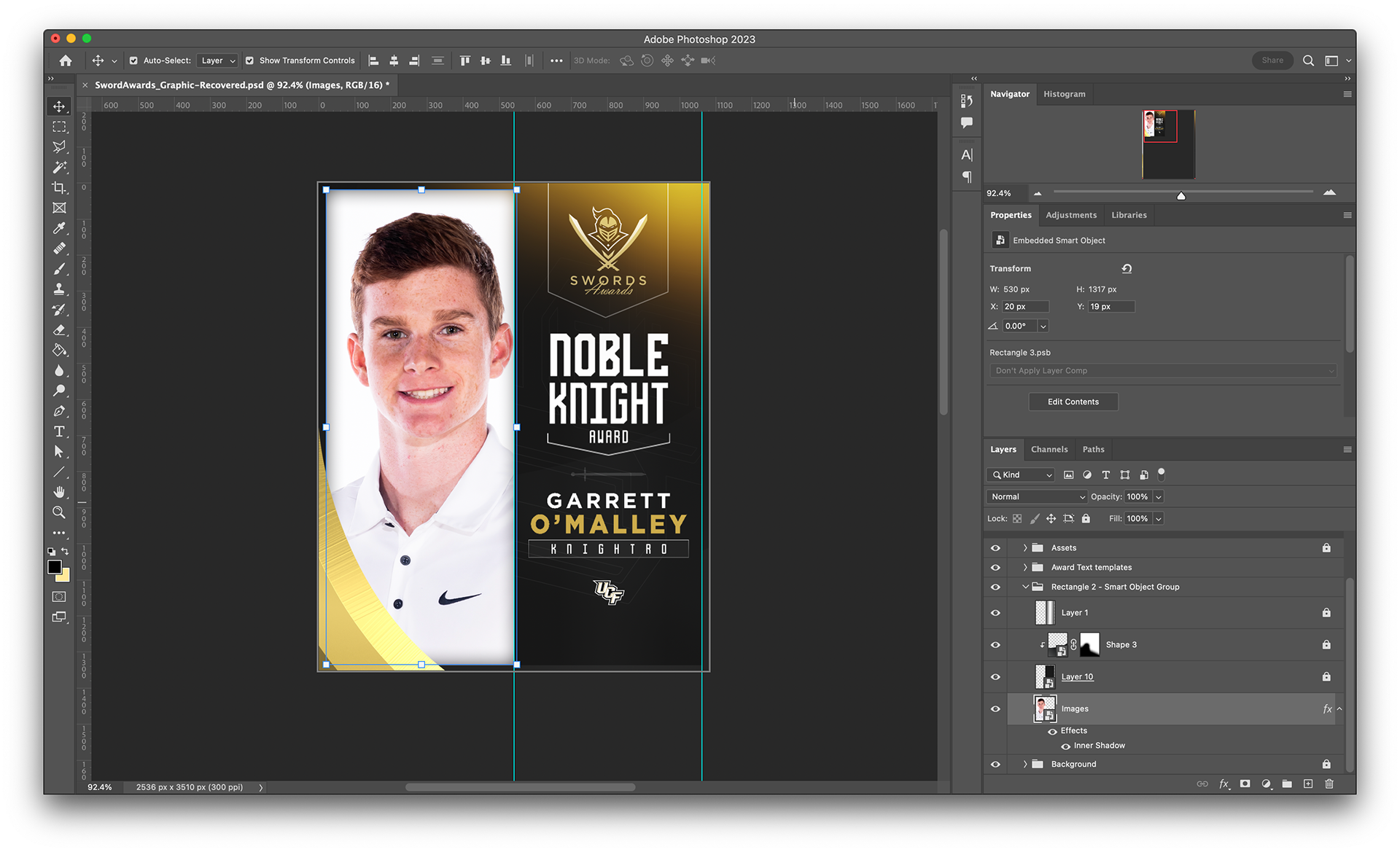This screenshot has width=1400, height=852.
Task: Open the Fill value dropdown
Action: tap(1159, 518)
